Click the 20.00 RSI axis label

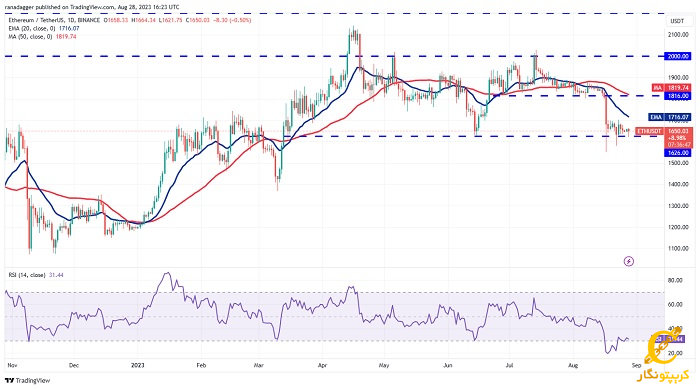676,353
